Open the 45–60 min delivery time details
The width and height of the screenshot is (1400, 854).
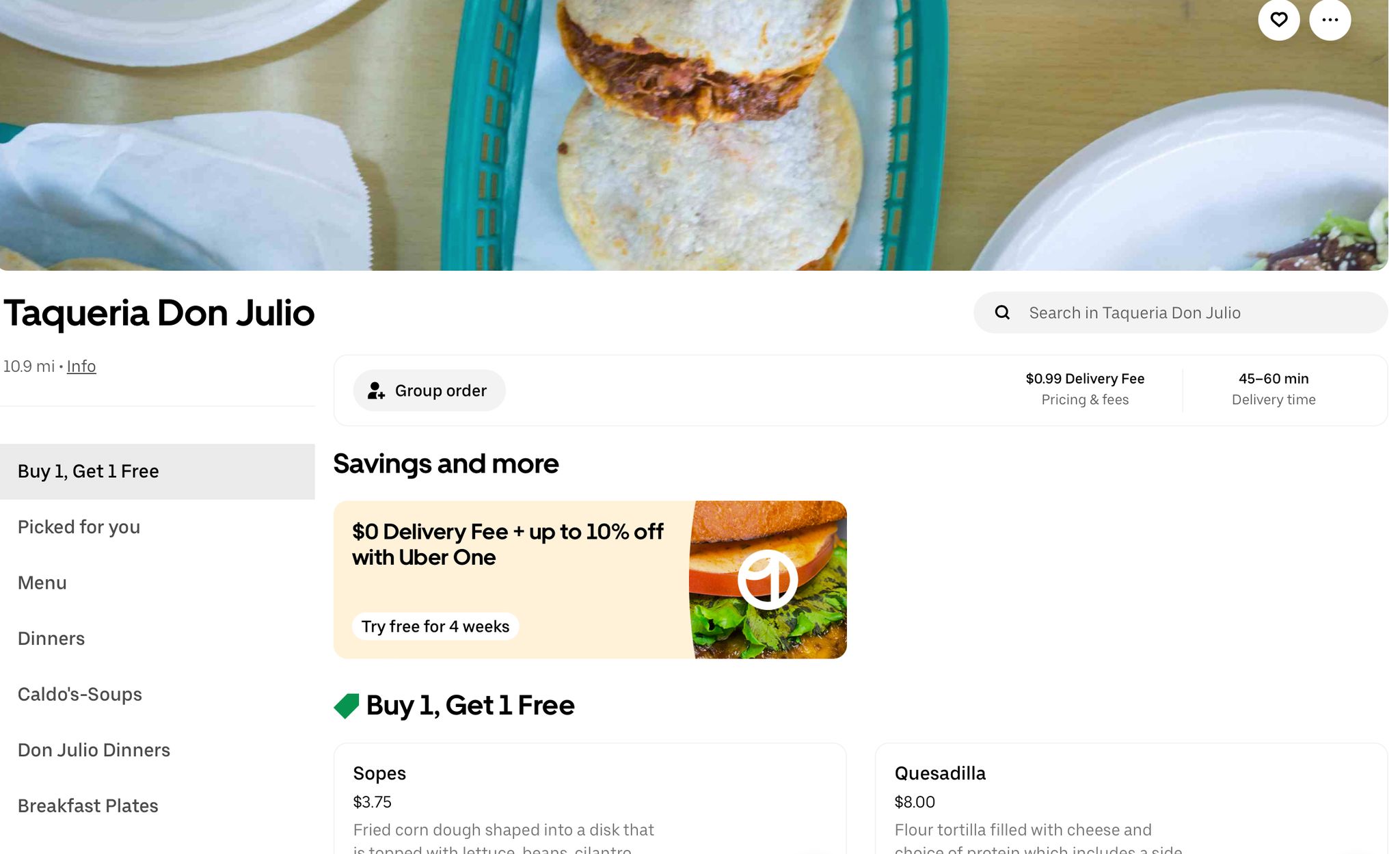1274,389
